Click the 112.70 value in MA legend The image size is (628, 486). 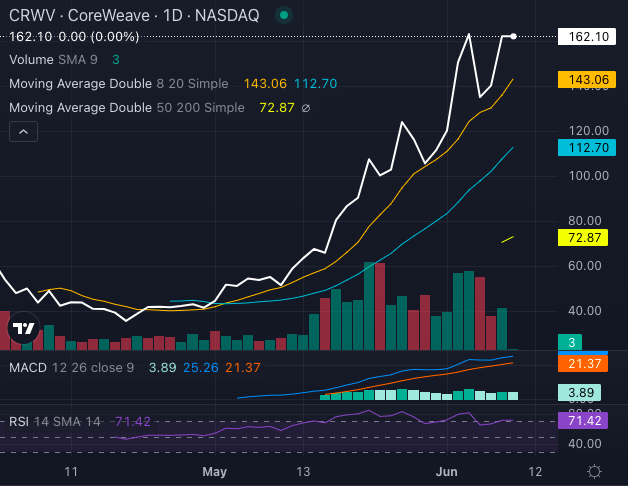(316, 84)
